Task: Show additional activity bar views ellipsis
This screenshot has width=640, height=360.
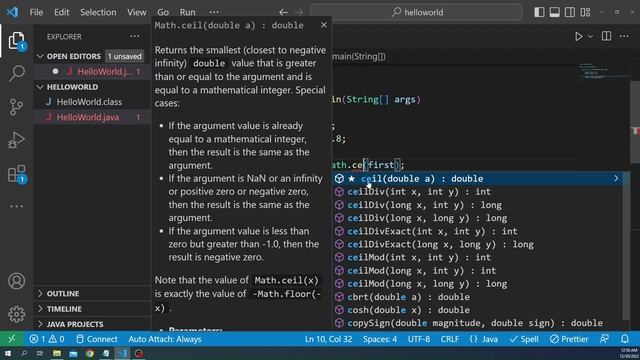Action: [x=16, y=206]
